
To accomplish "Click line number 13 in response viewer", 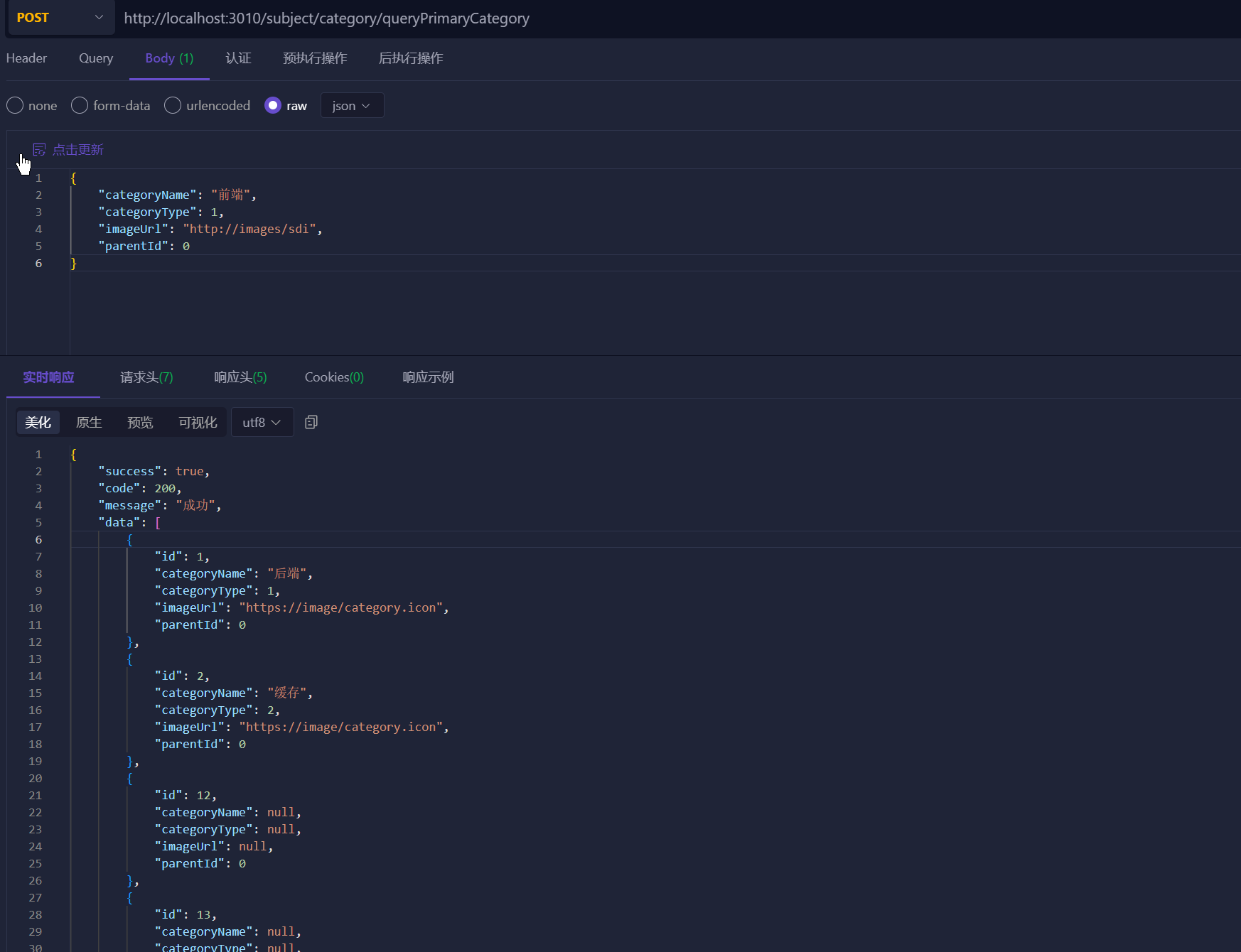I will coord(35,659).
